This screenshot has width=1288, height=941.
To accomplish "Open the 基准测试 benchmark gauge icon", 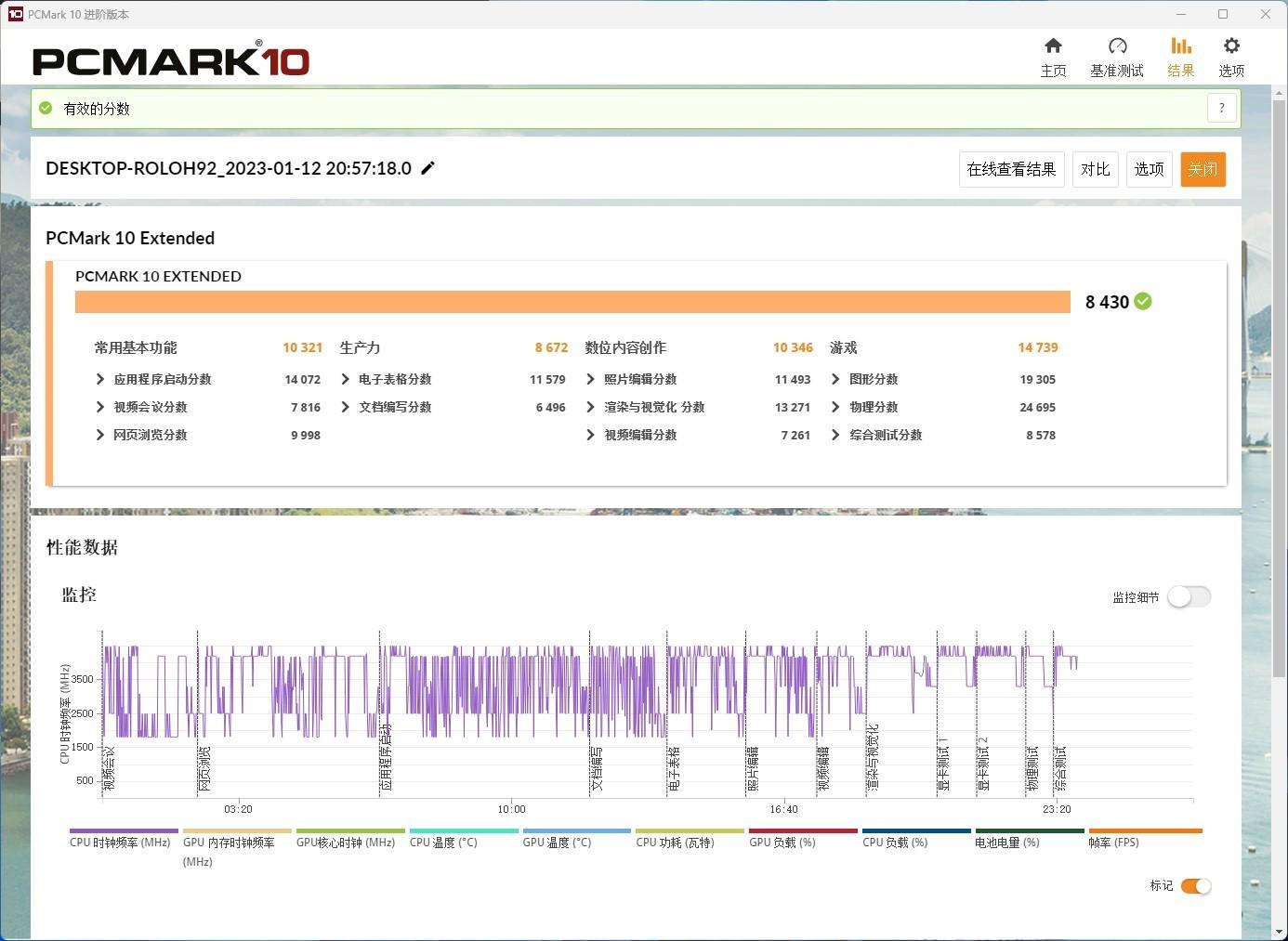I will pos(1117,46).
